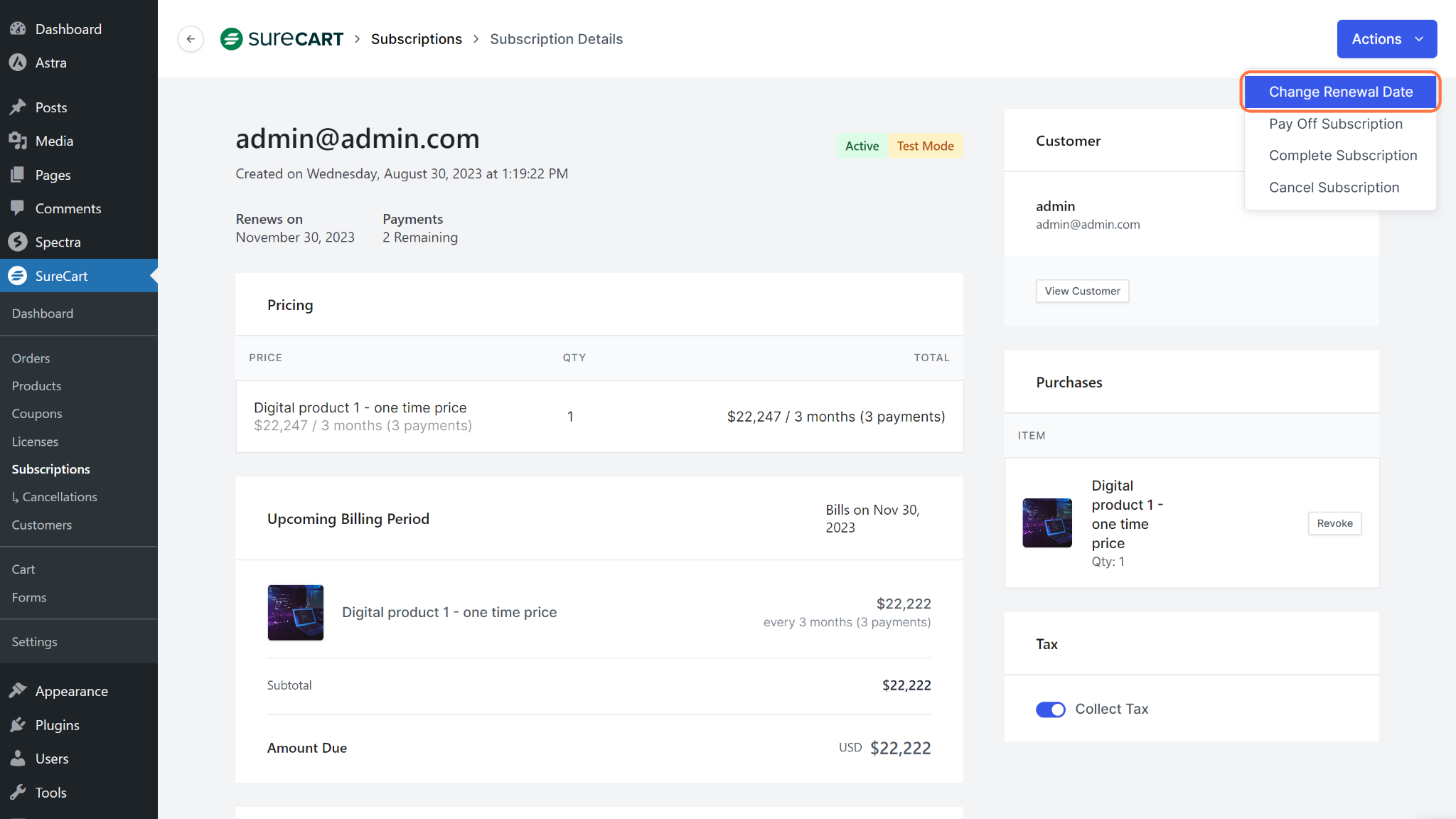This screenshot has width=1456, height=819.
Task: Click Complete Subscription menu option
Action: click(1343, 155)
